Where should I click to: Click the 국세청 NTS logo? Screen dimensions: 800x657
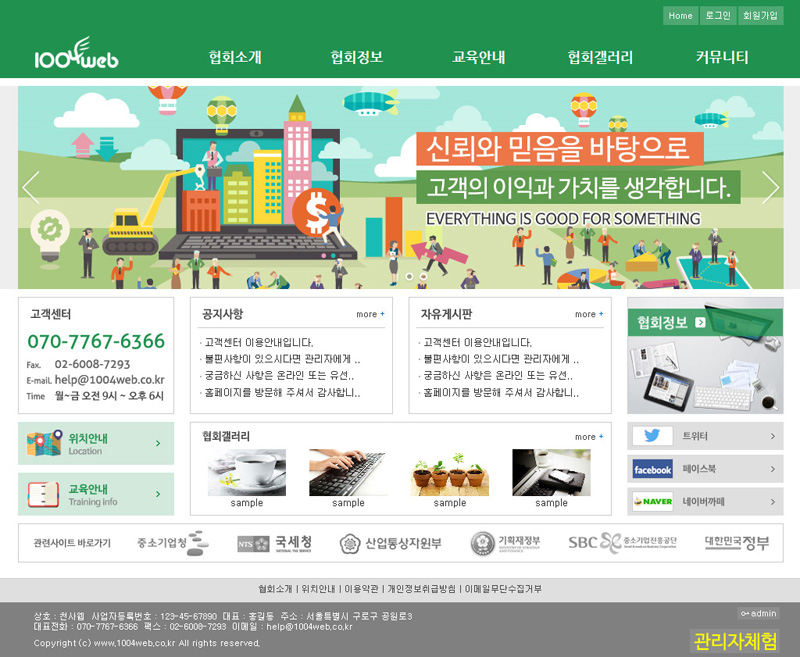click(274, 543)
